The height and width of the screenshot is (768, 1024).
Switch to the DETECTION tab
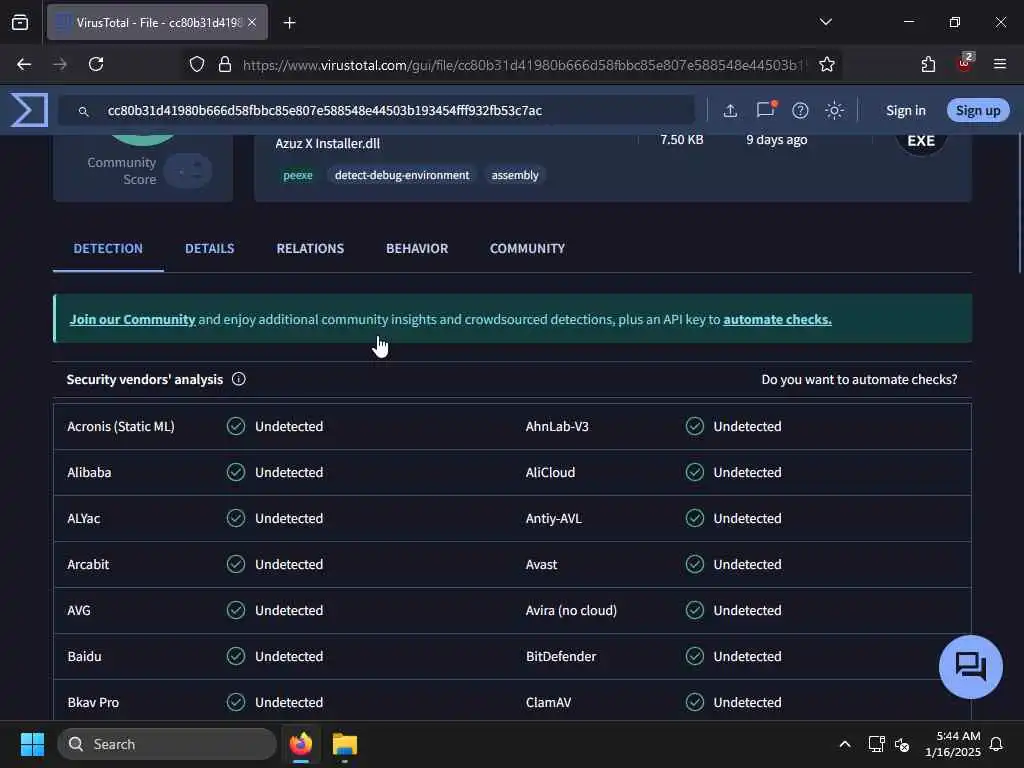[108, 248]
